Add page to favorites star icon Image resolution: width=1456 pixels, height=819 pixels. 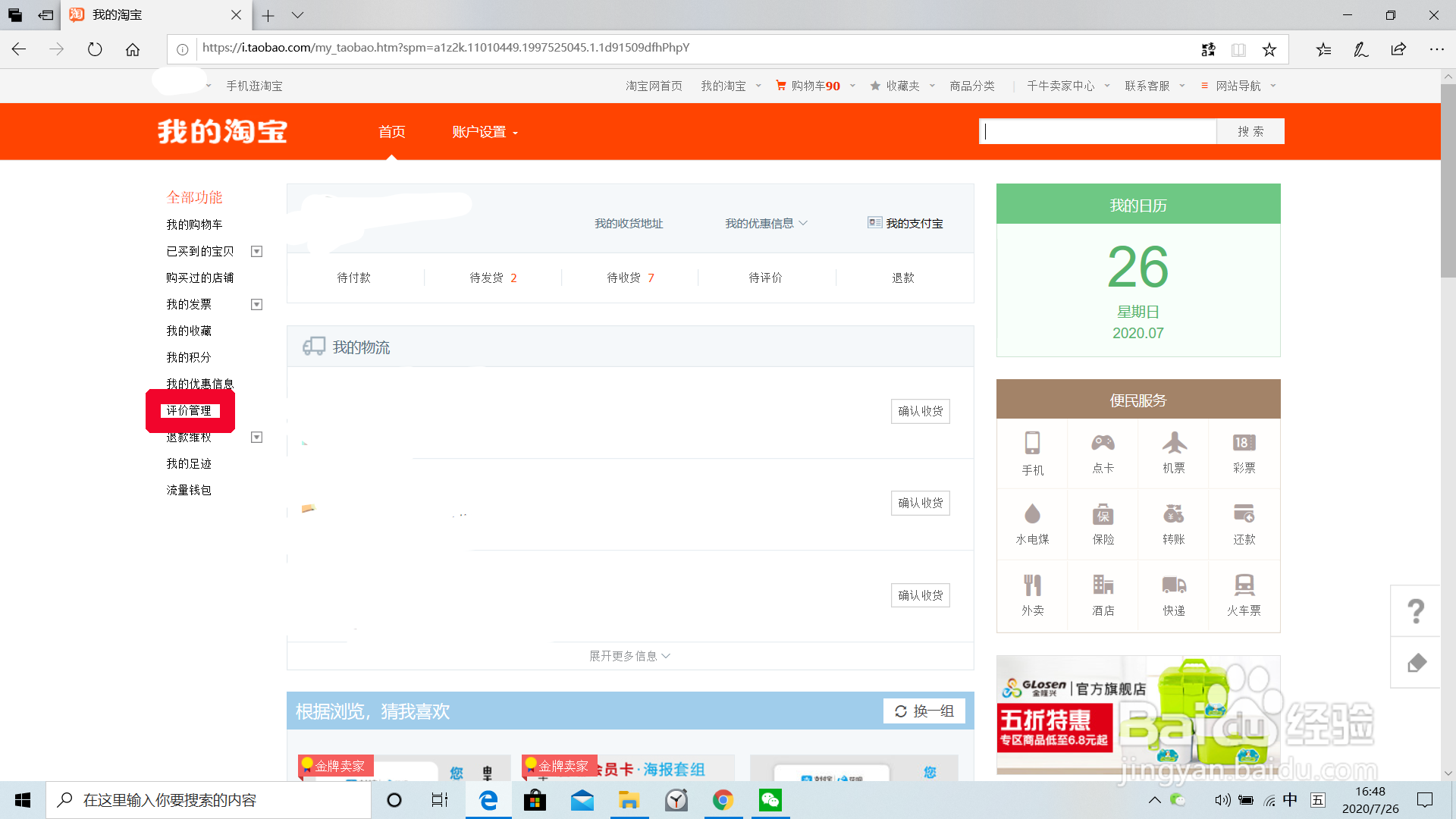pos(1269,49)
